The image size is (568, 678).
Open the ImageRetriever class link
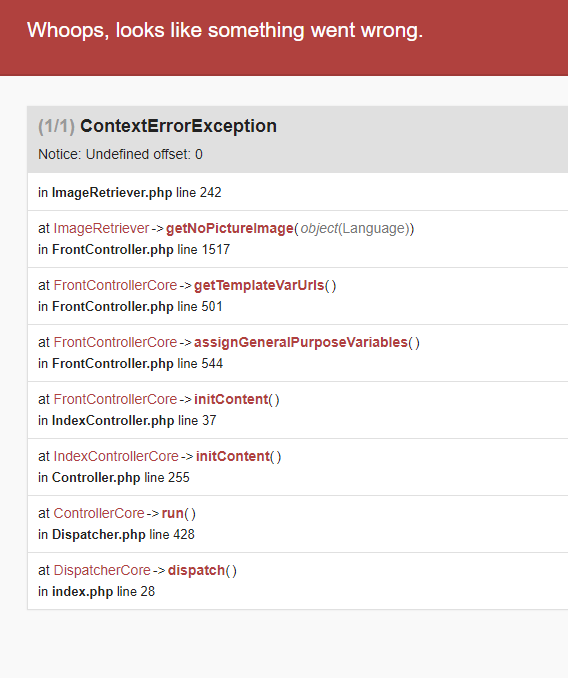click(101, 228)
